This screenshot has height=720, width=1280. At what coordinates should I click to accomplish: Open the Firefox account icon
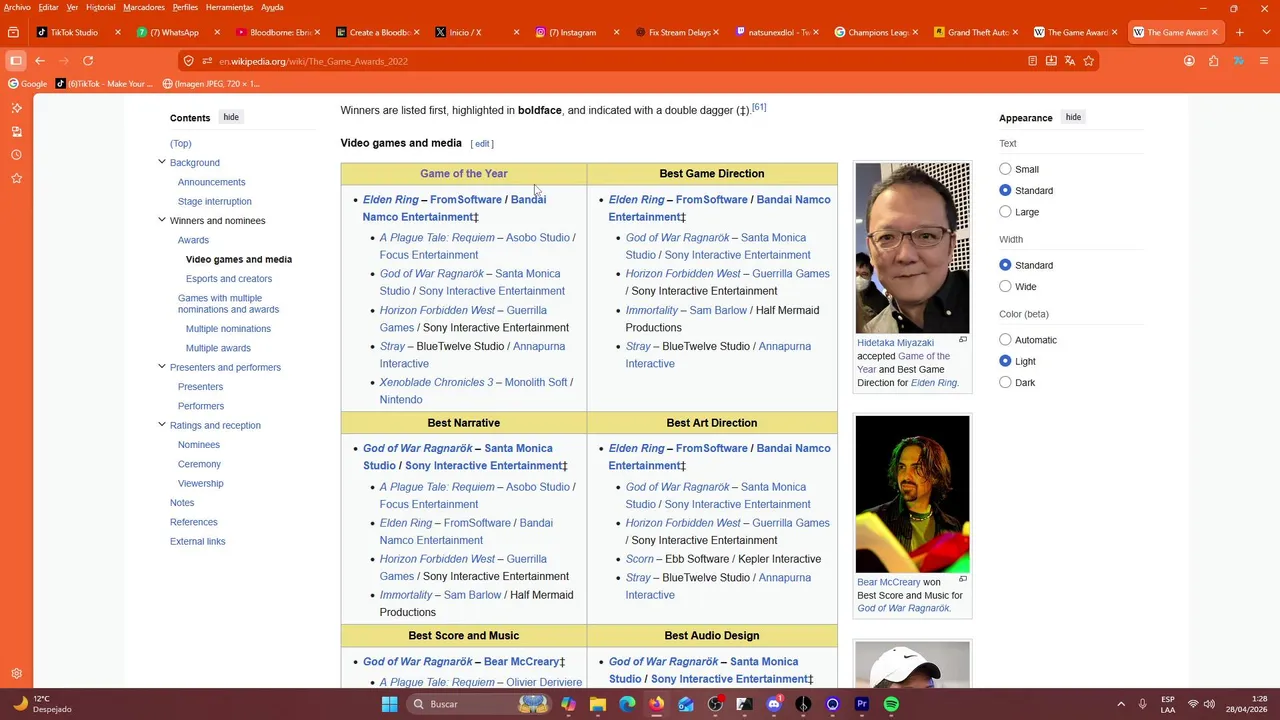pos(1189,61)
